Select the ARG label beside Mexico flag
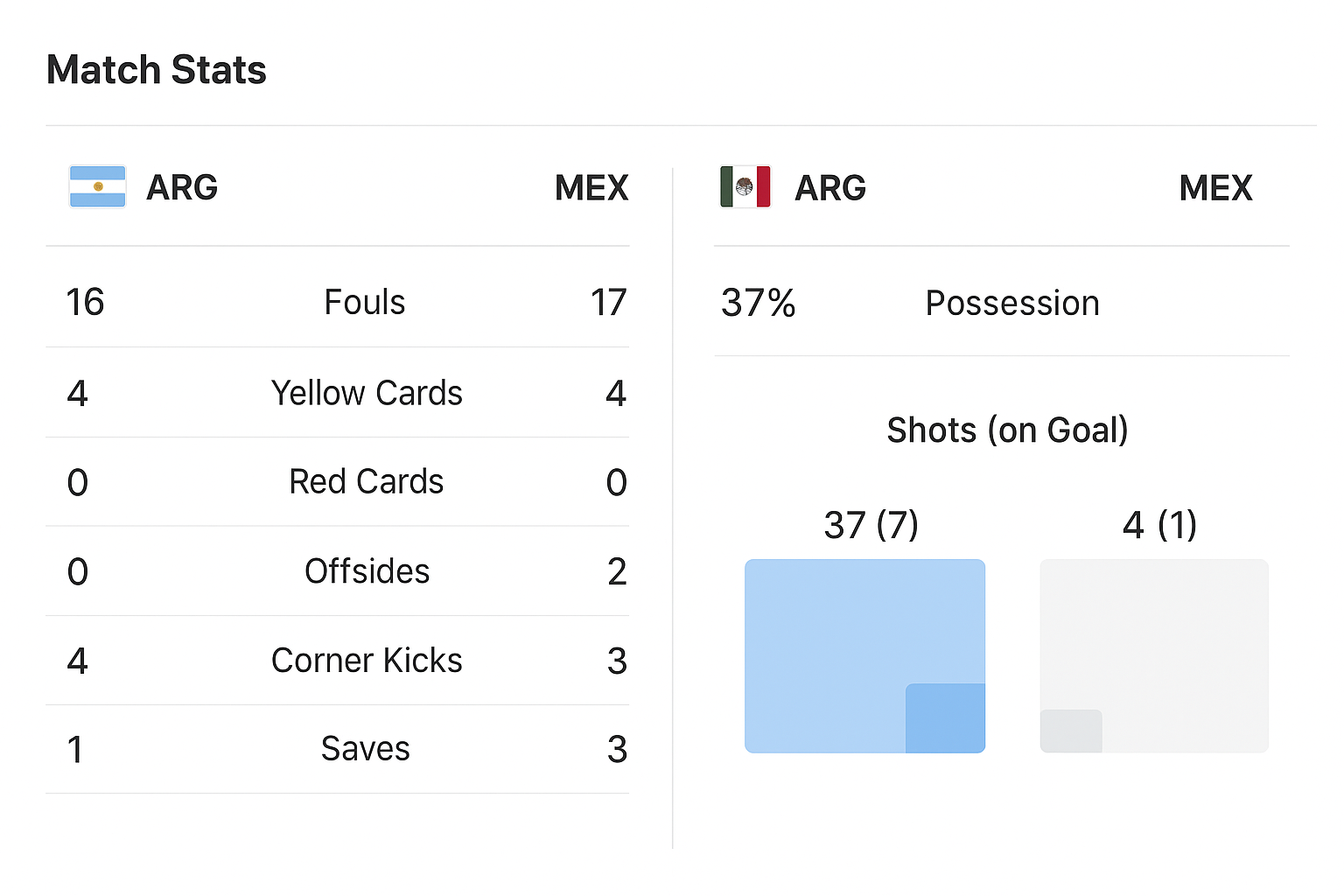The height and width of the screenshot is (896, 1344). (x=829, y=188)
